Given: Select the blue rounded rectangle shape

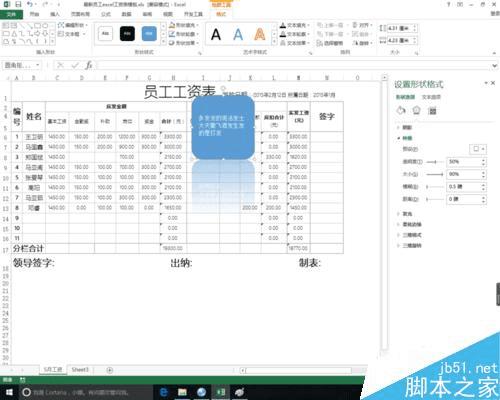Looking at the screenshot, I should tap(223, 127).
